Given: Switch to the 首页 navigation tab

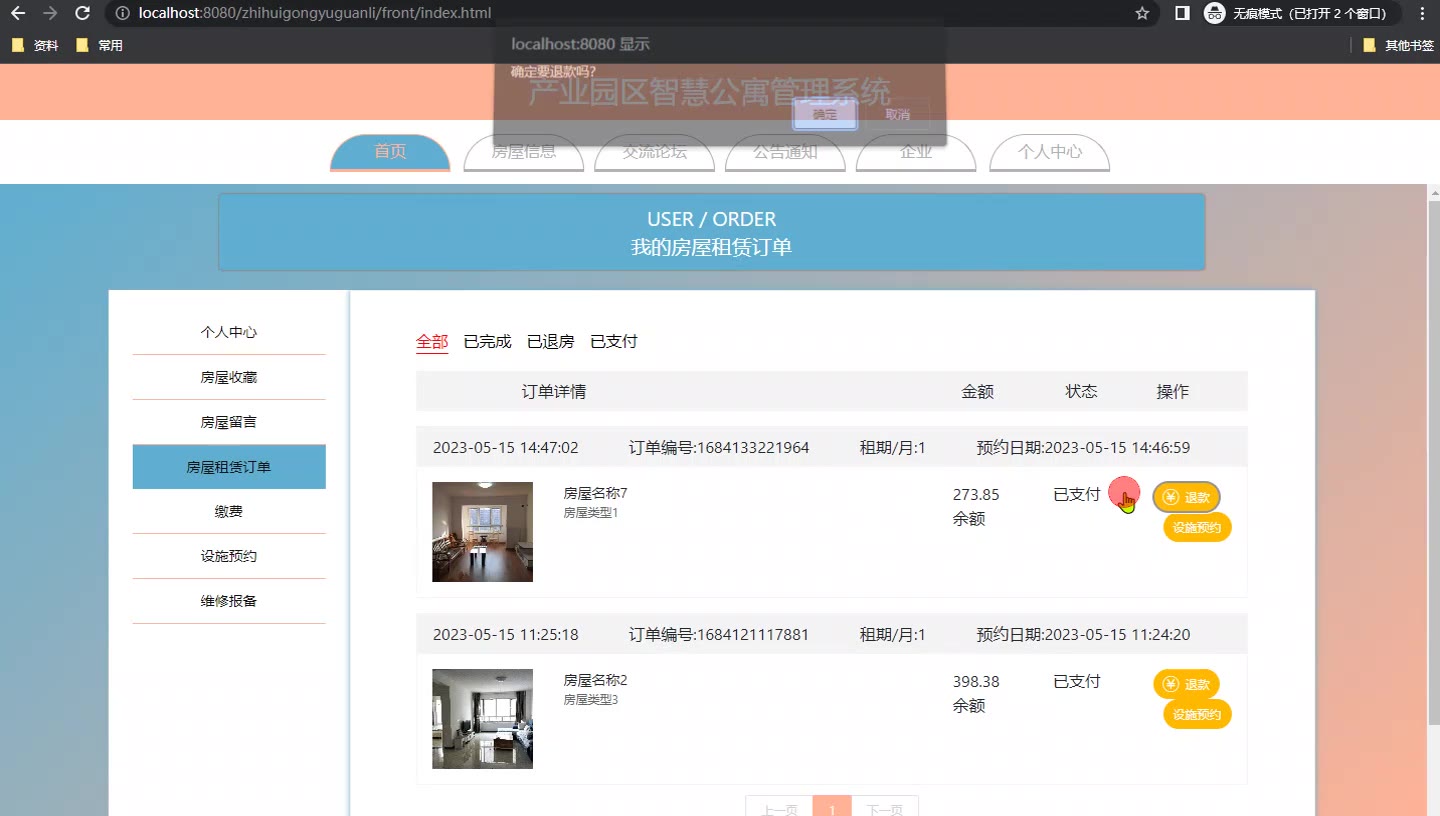Looking at the screenshot, I should click(x=390, y=152).
